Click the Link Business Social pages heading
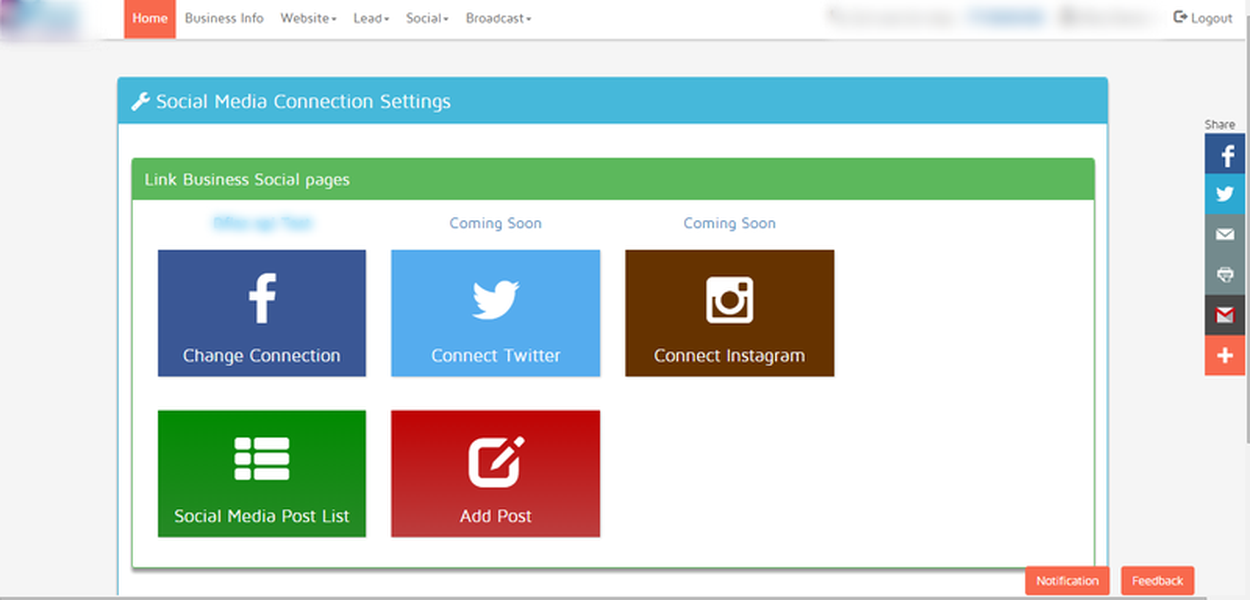1250x600 pixels. coord(247,180)
